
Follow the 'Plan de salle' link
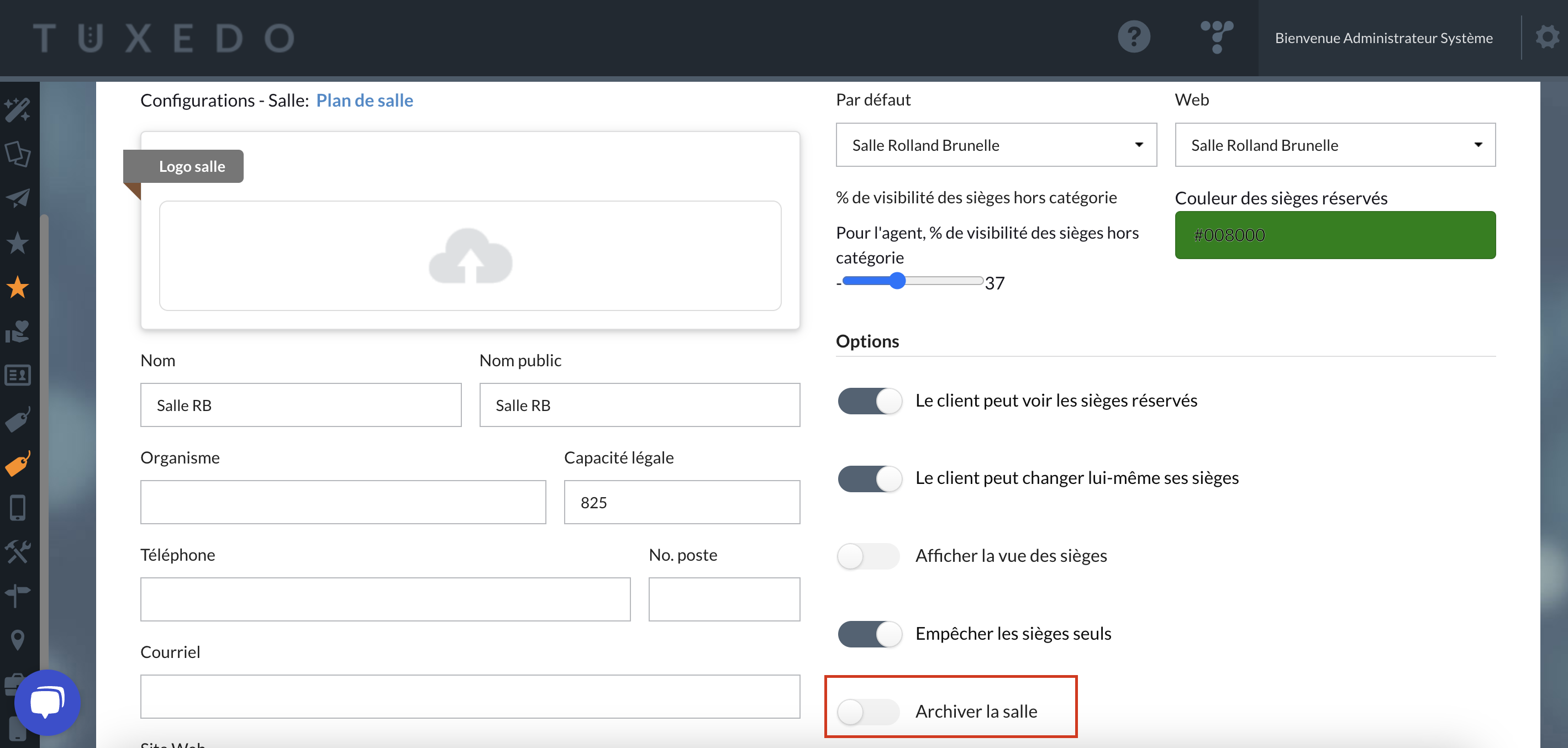pos(365,101)
